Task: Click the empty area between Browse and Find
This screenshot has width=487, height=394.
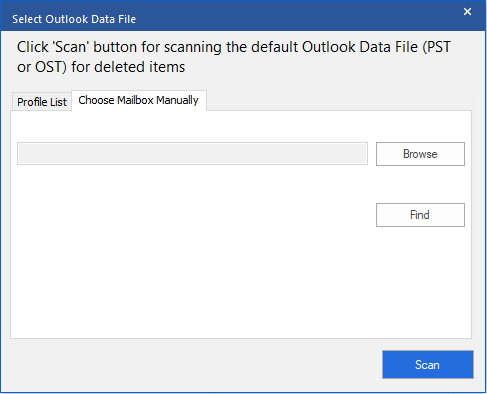Action: (420, 184)
